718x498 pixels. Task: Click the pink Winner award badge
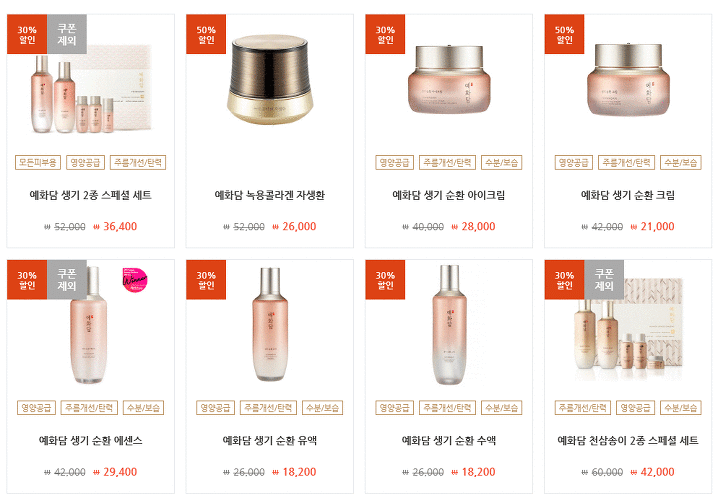click(x=135, y=280)
